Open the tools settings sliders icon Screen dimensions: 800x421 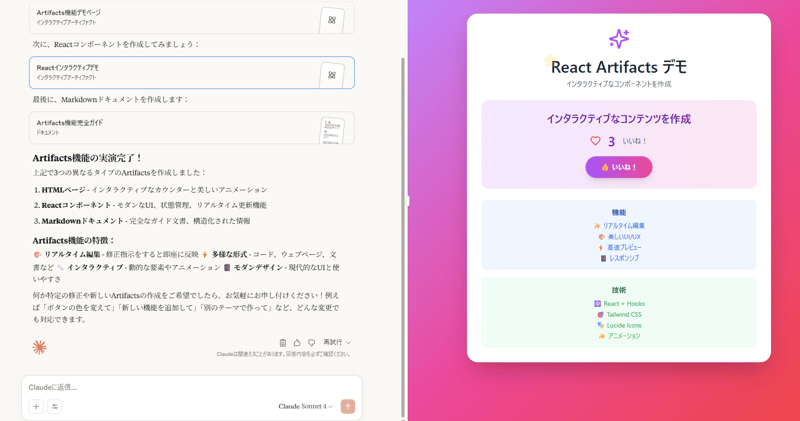pyautogui.click(x=55, y=407)
